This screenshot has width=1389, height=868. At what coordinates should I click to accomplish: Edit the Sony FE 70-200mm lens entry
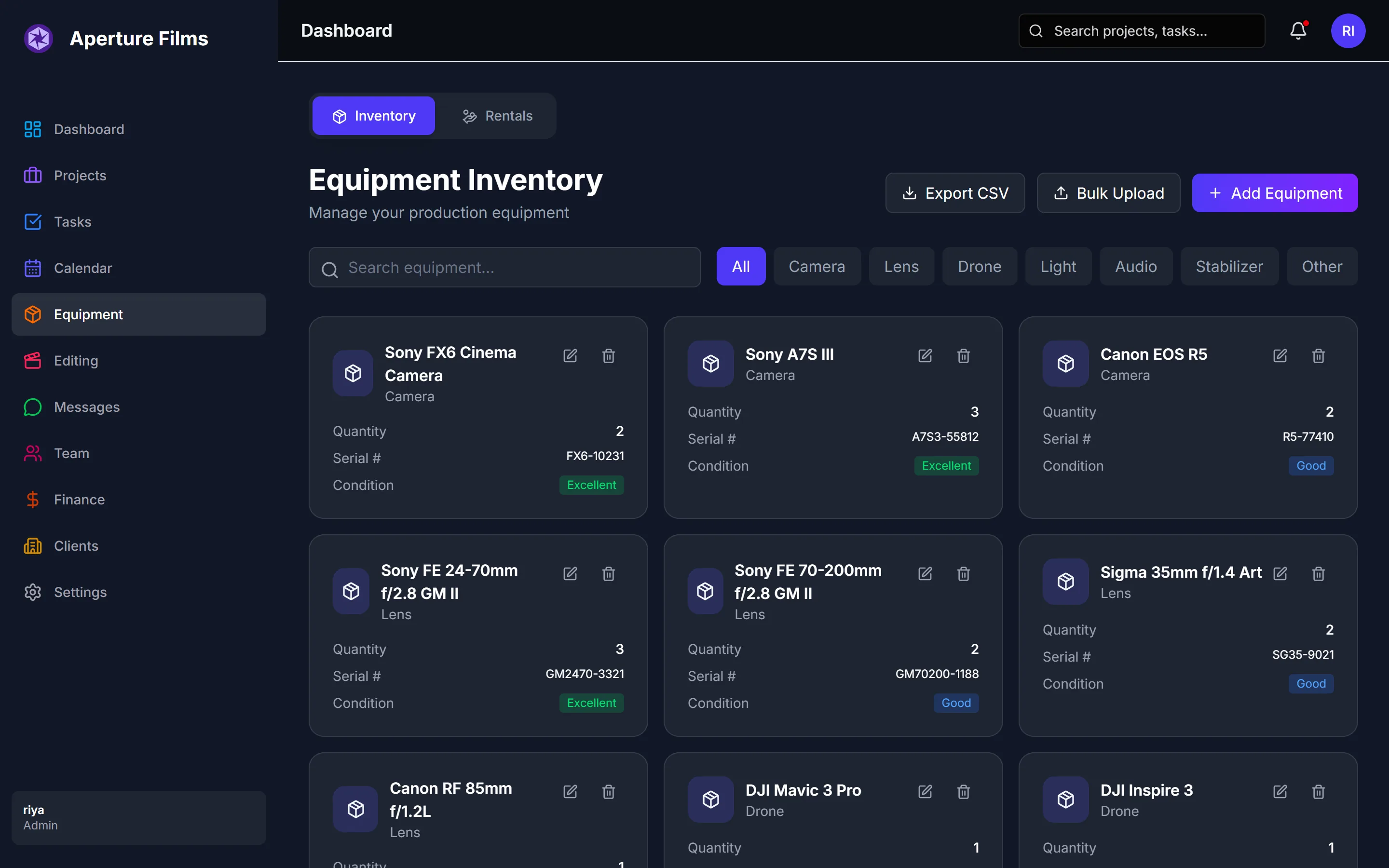pyautogui.click(x=925, y=573)
